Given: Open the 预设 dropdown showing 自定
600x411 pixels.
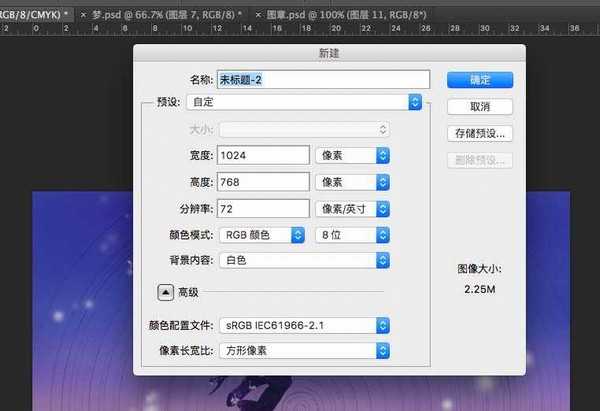Looking at the screenshot, I should (x=304, y=102).
